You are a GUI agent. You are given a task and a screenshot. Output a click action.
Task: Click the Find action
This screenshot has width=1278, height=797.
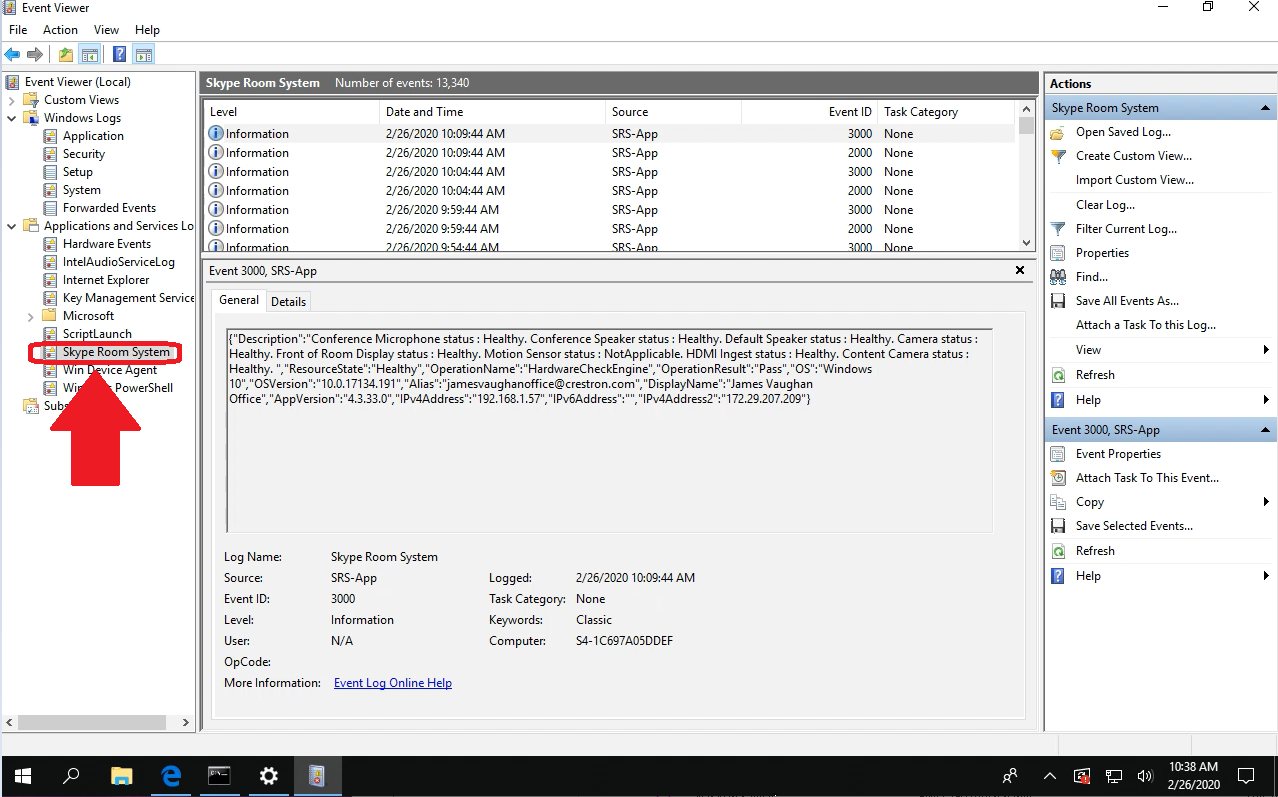[x=1092, y=277]
